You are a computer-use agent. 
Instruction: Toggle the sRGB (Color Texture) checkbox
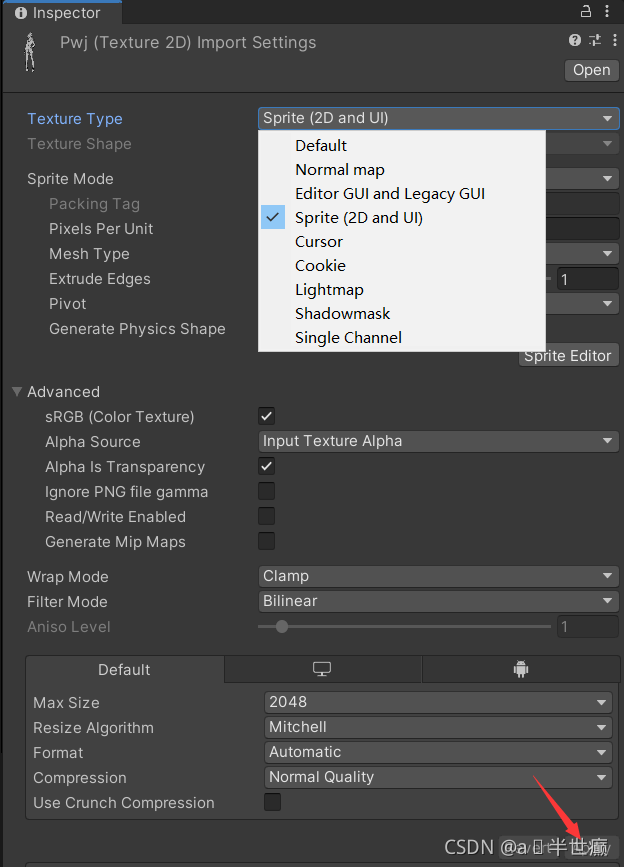266,416
